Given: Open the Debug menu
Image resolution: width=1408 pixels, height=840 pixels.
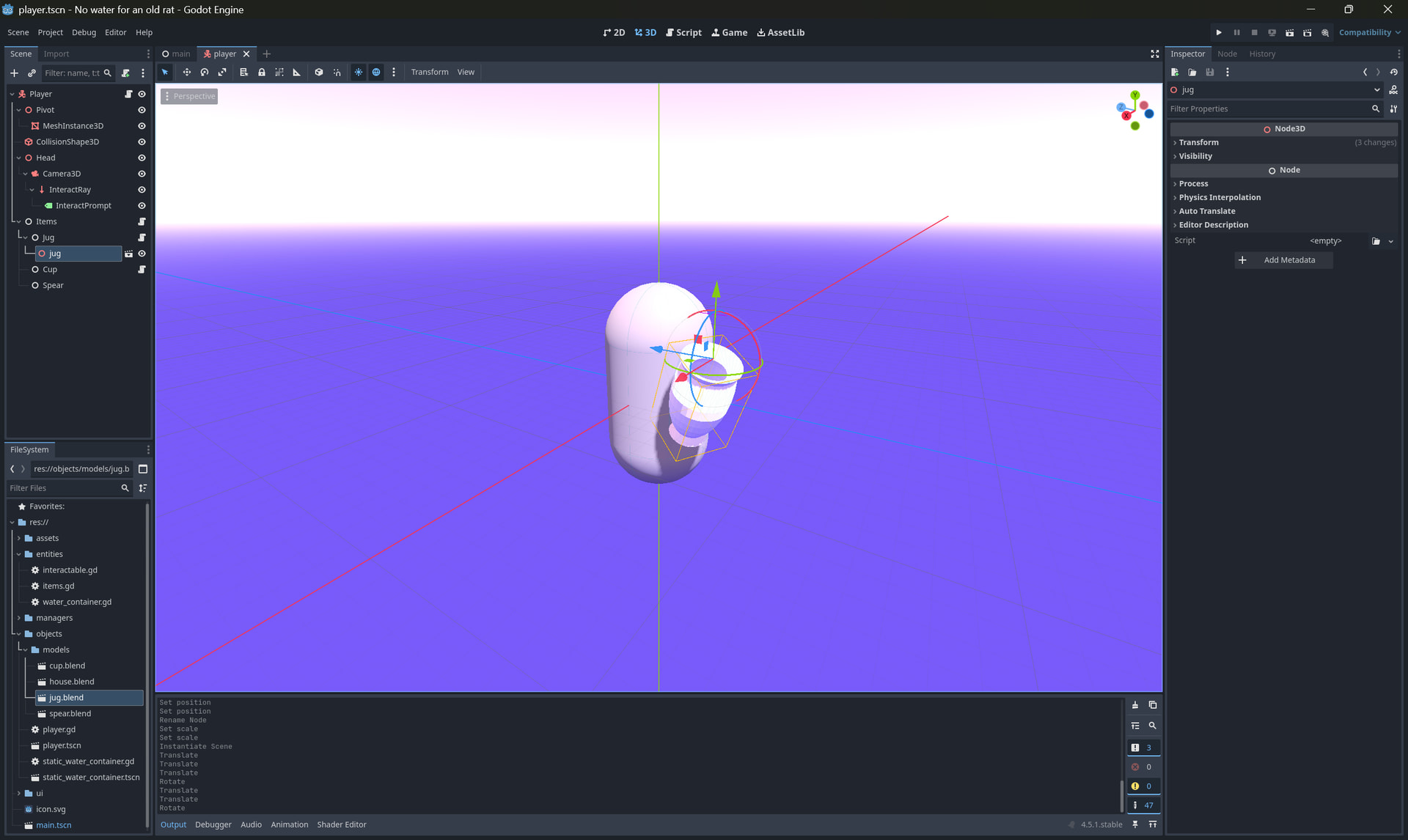Looking at the screenshot, I should (84, 32).
